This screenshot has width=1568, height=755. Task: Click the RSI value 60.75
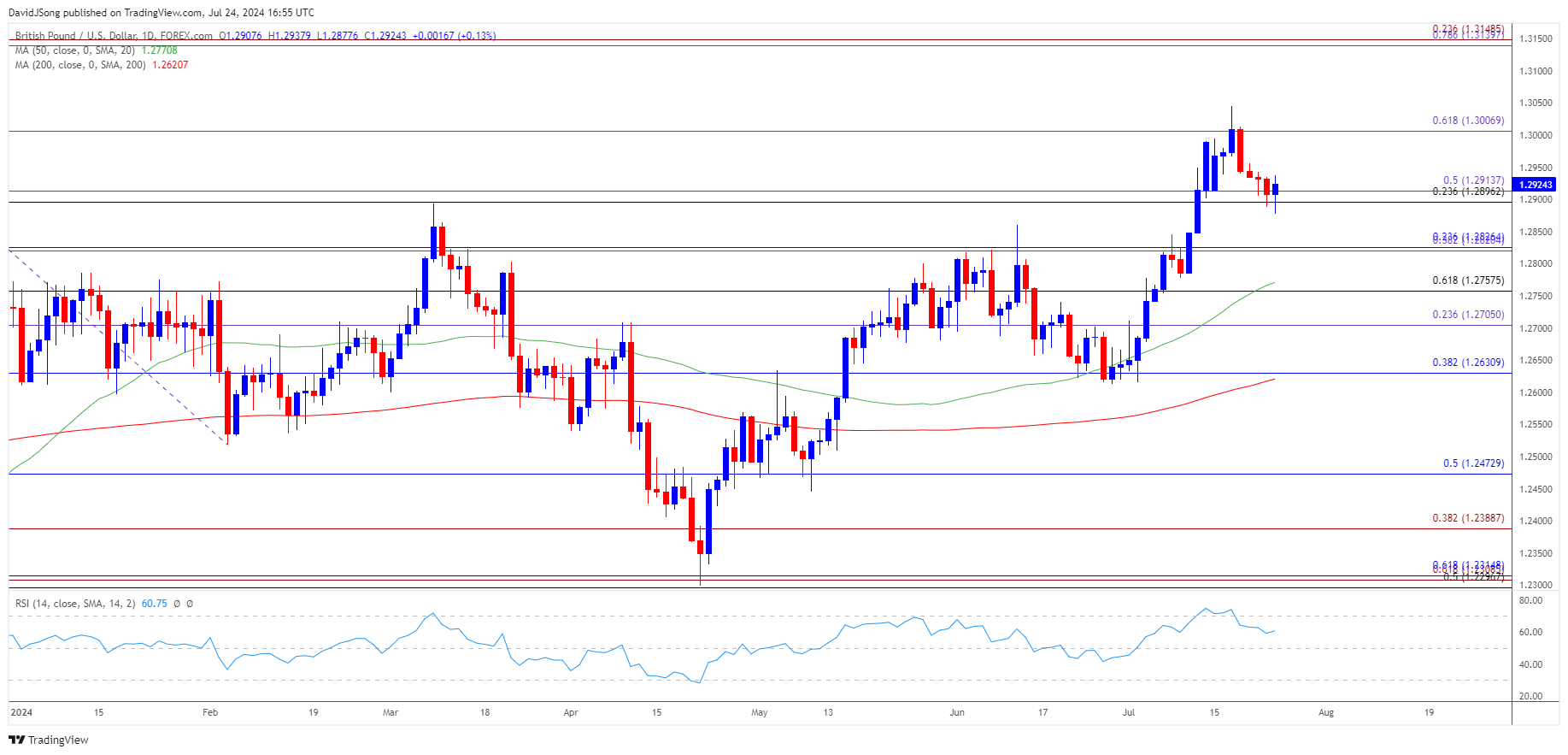(x=154, y=604)
